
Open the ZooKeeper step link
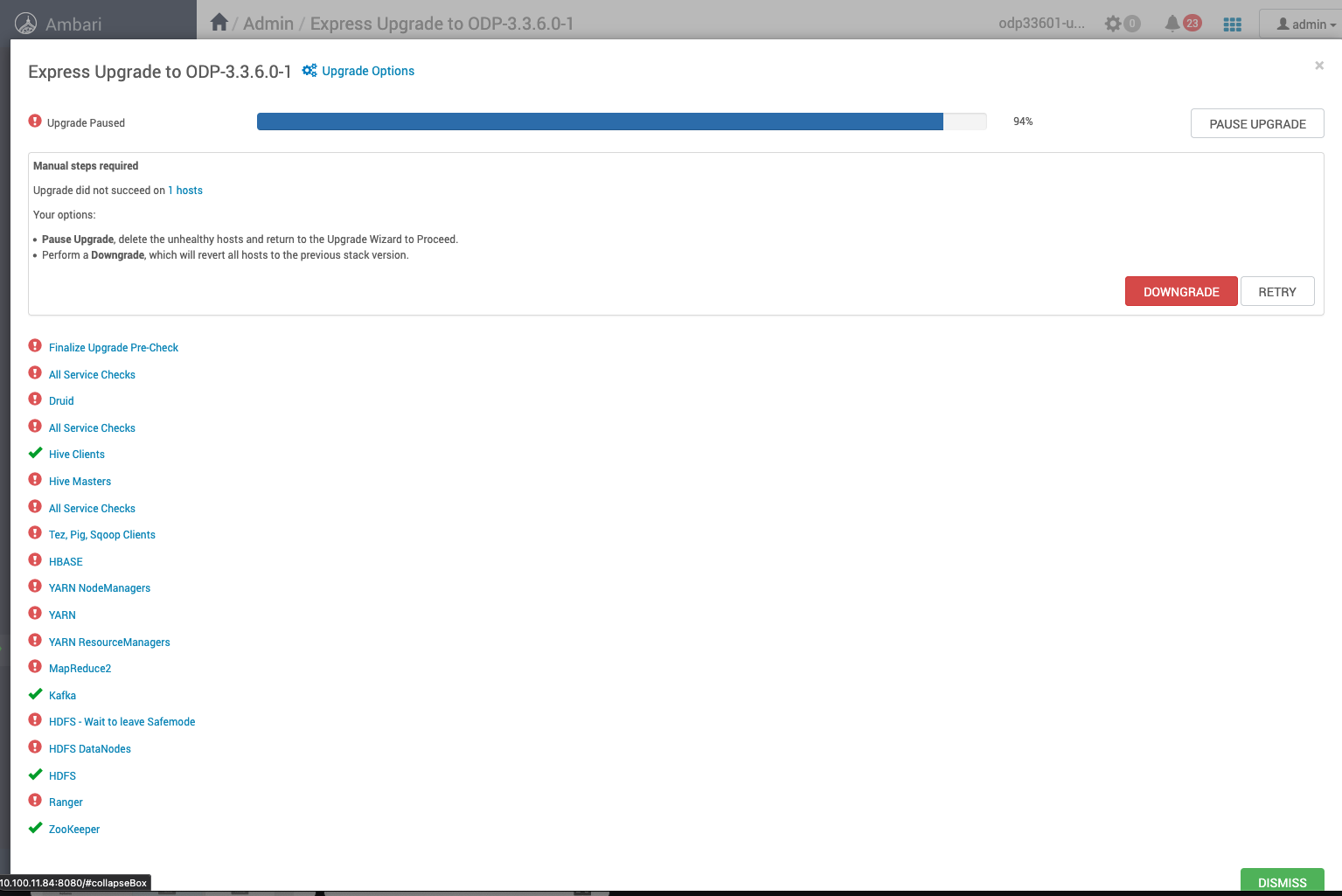tap(74, 830)
